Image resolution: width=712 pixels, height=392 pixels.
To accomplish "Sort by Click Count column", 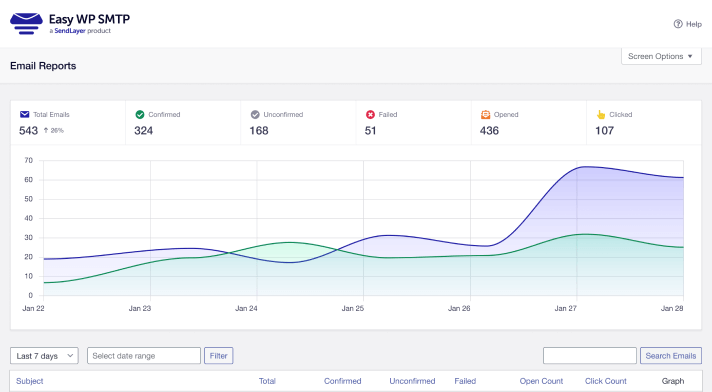I will click(605, 381).
